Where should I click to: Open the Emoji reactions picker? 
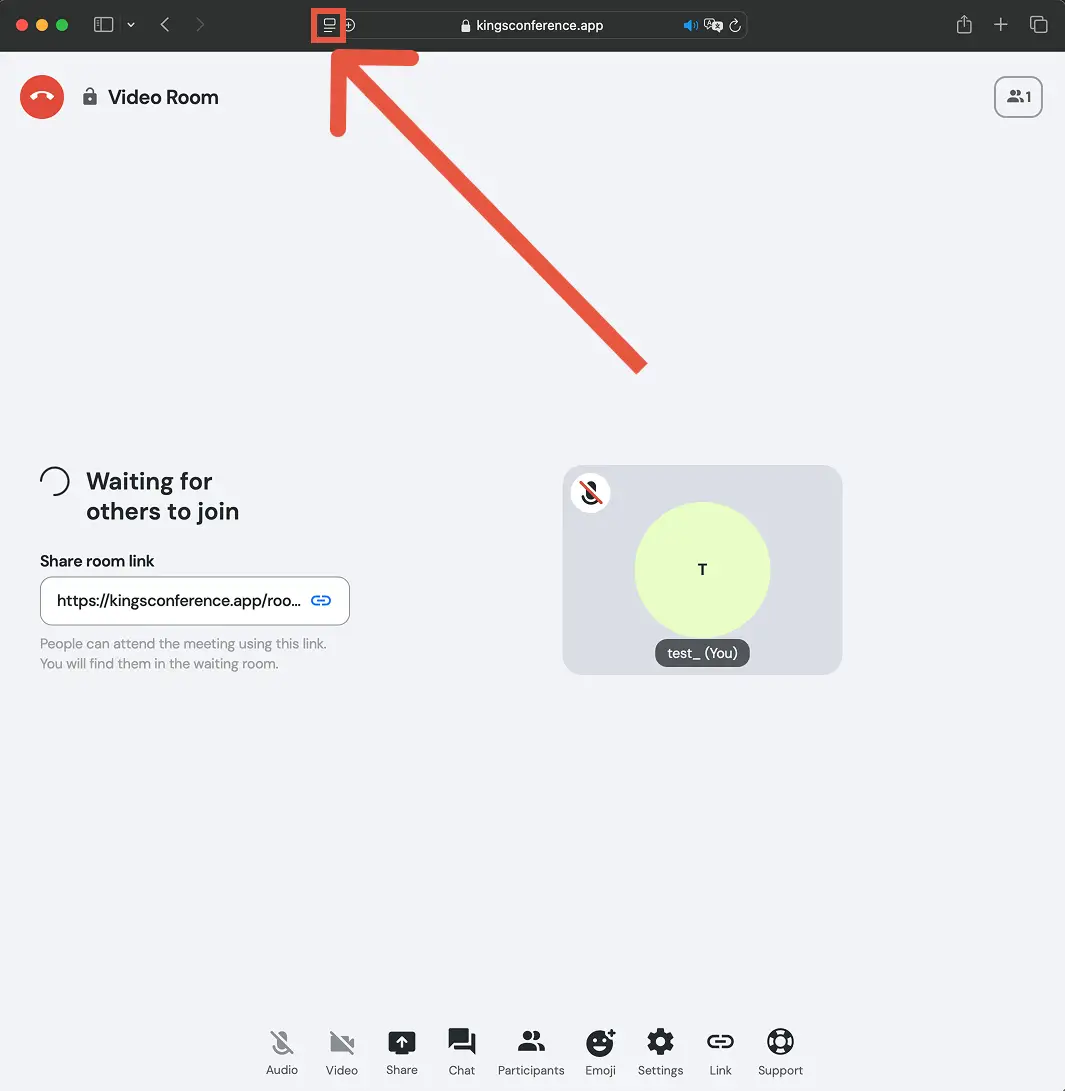(600, 1052)
